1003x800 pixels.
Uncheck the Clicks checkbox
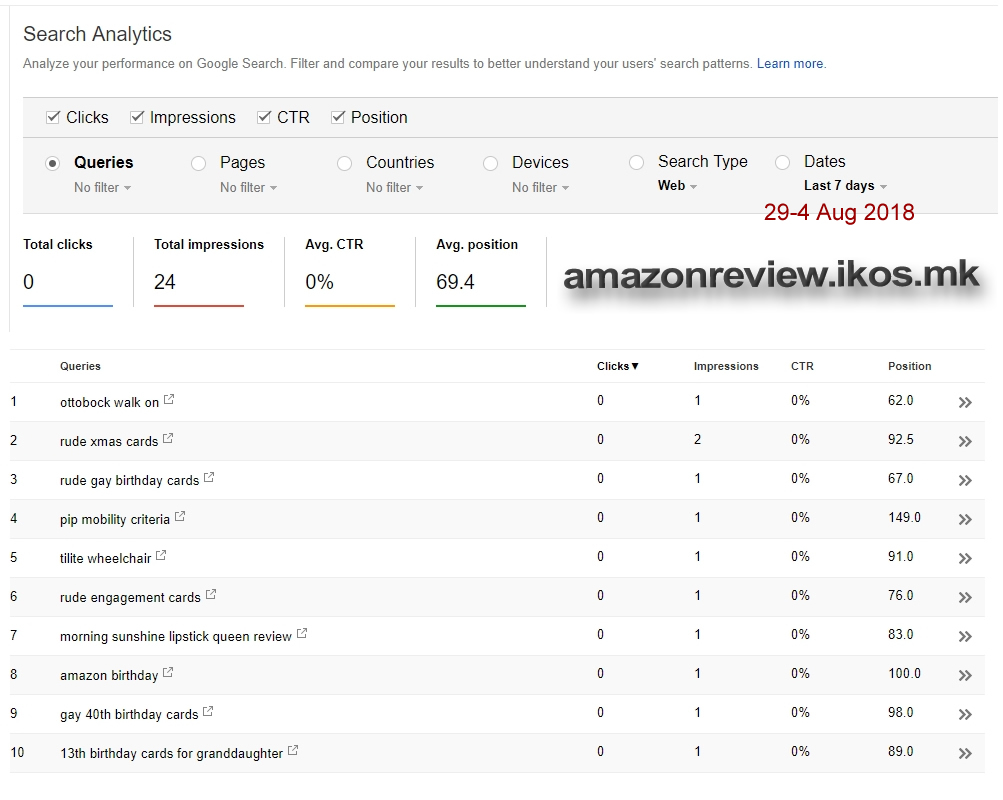54,117
